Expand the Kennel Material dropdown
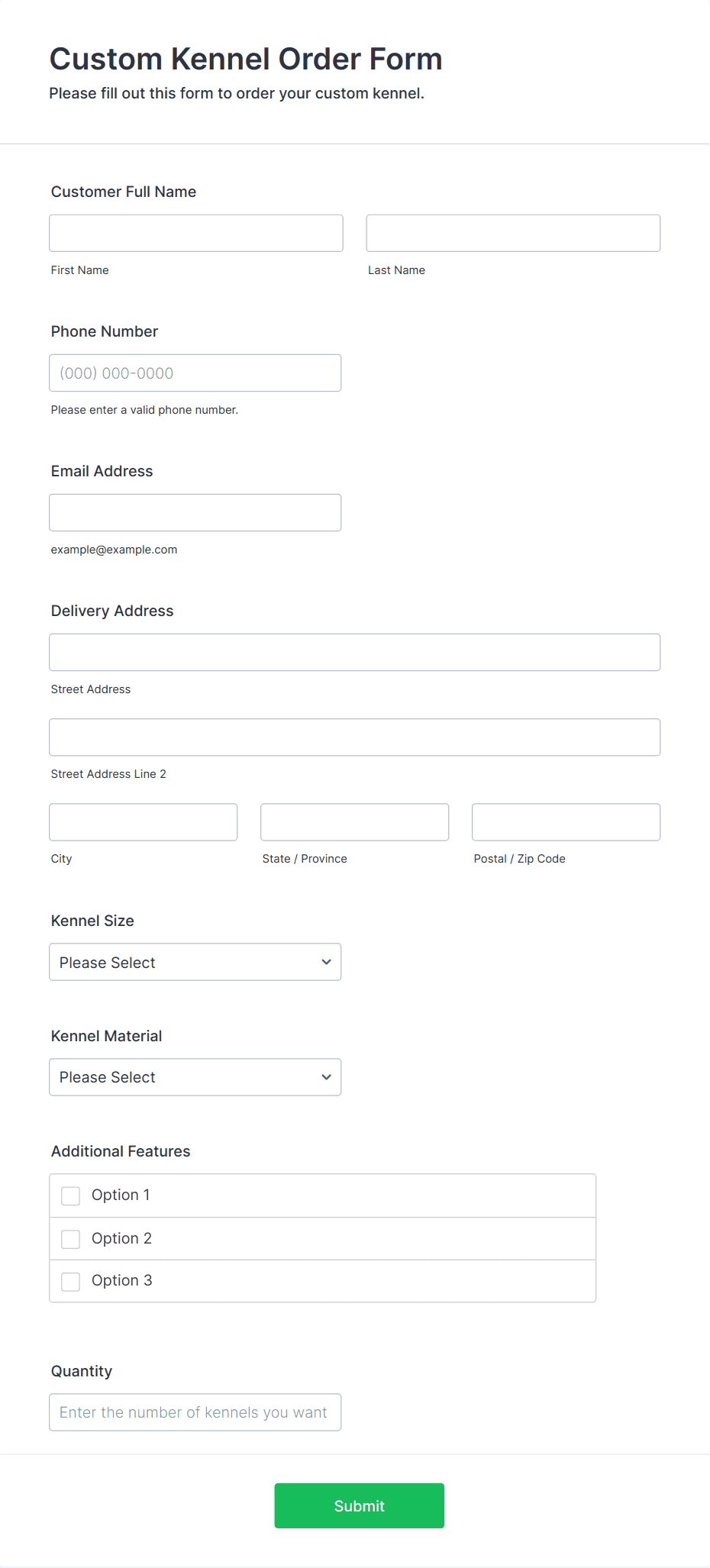 pos(195,1076)
